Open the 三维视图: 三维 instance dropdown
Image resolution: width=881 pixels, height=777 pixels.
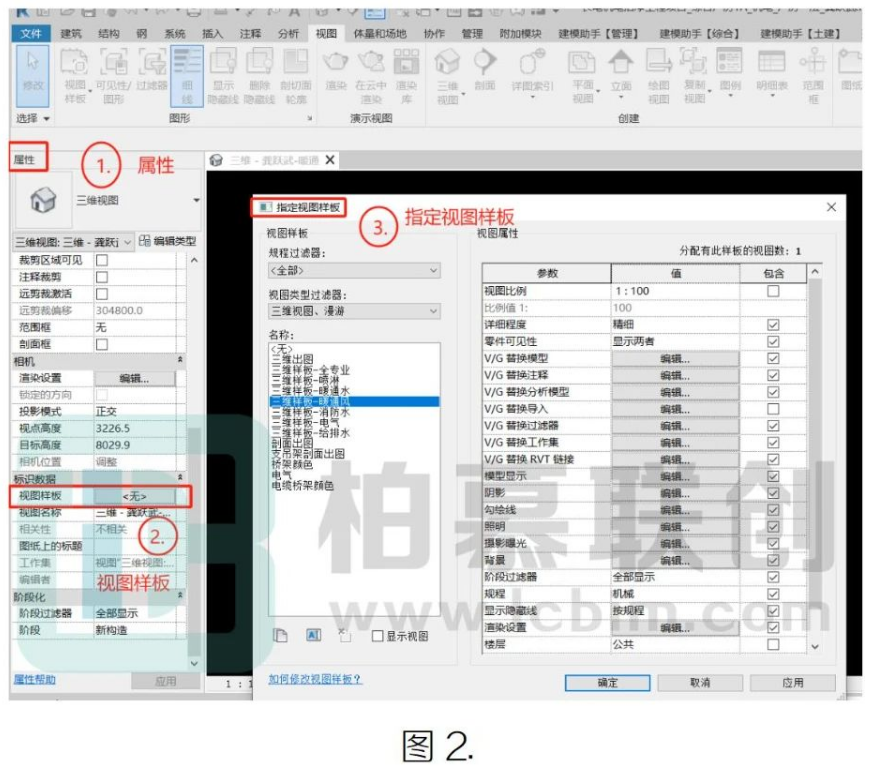(x=74, y=242)
